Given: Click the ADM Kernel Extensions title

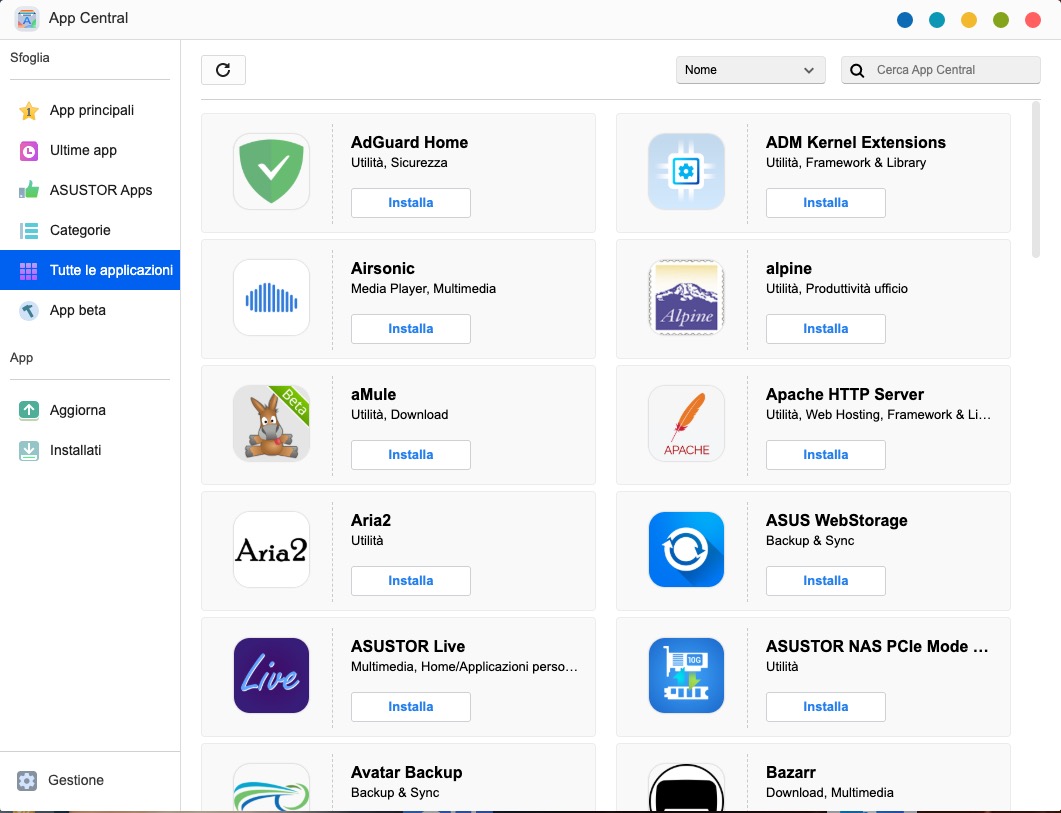Looking at the screenshot, I should pos(855,142).
